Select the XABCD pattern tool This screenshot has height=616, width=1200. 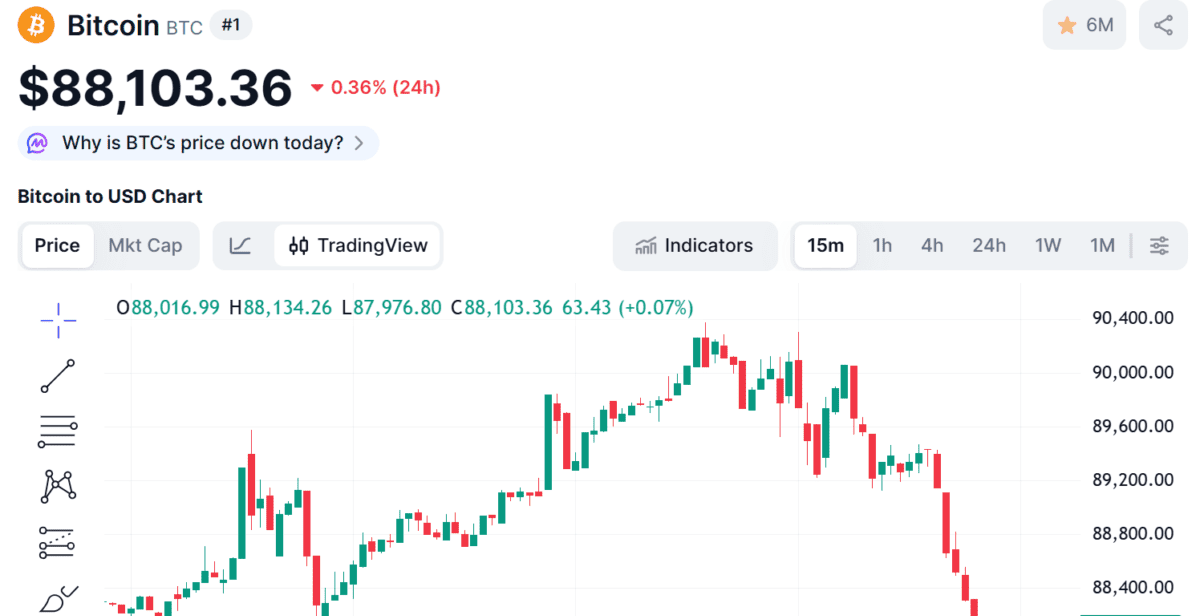click(58, 487)
